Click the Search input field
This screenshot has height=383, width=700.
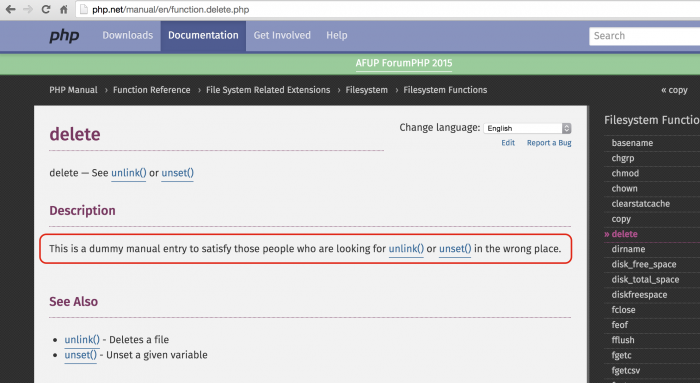(645, 36)
